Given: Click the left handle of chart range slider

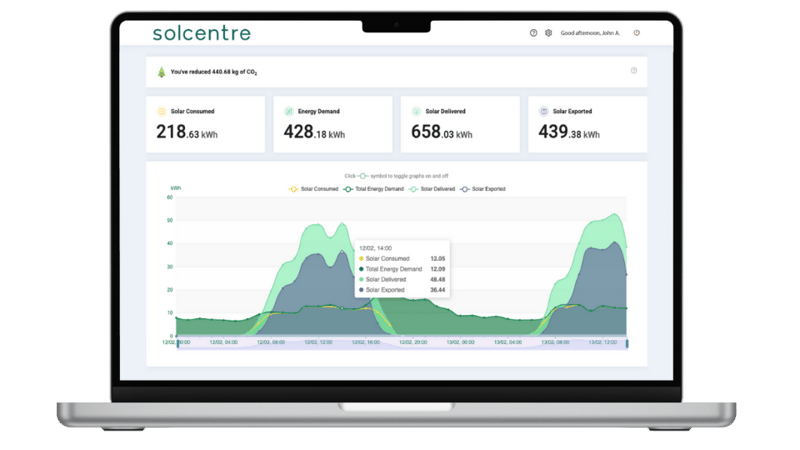Looking at the screenshot, I should tap(178, 344).
